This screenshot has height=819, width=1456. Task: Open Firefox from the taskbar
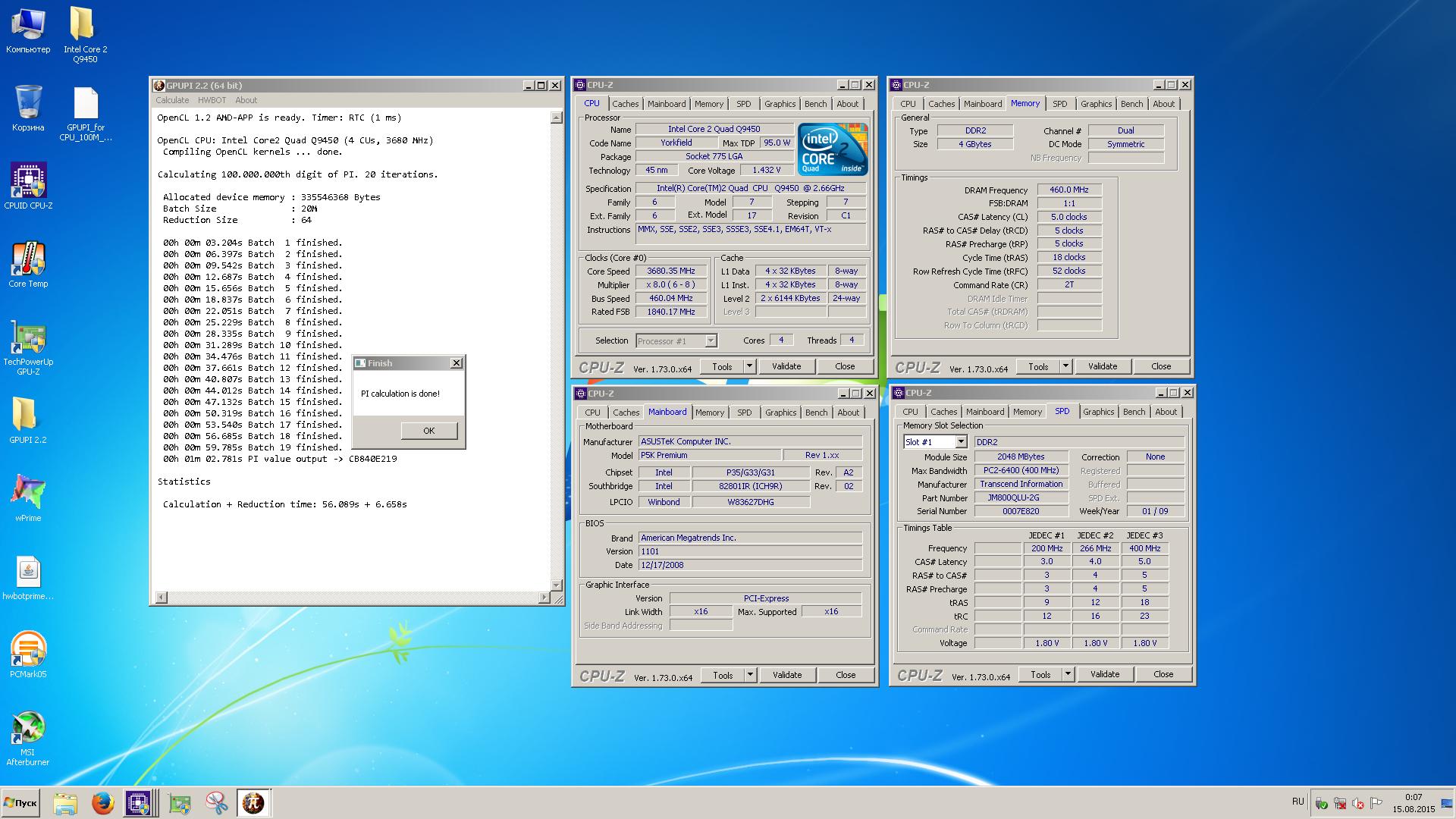[102, 803]
